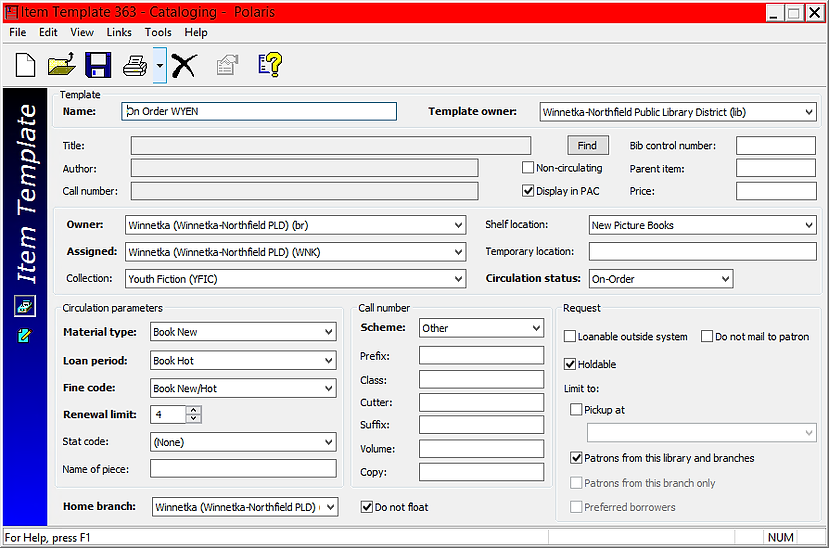Open context help question mark icon

270,65
